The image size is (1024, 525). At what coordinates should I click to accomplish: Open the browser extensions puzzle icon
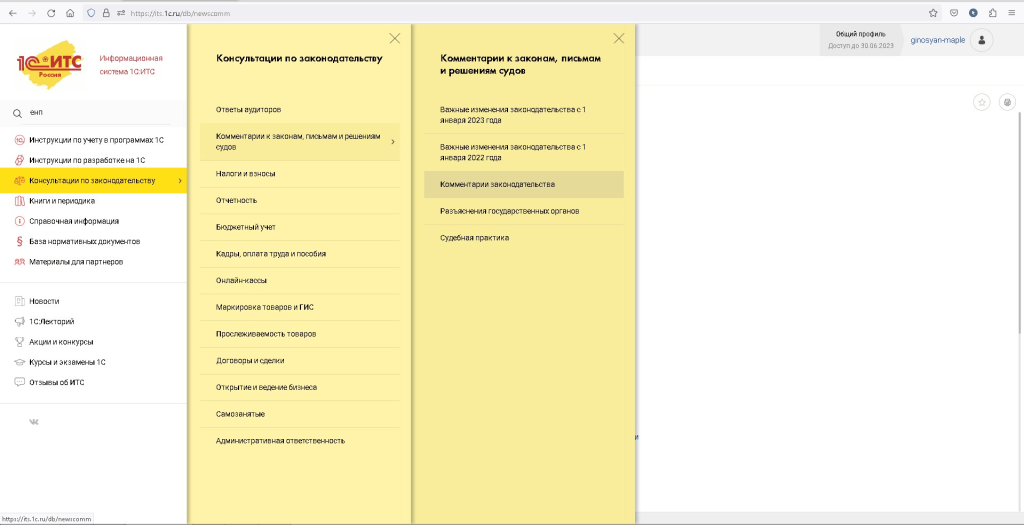pyautogui.click(x=993, y=12)
